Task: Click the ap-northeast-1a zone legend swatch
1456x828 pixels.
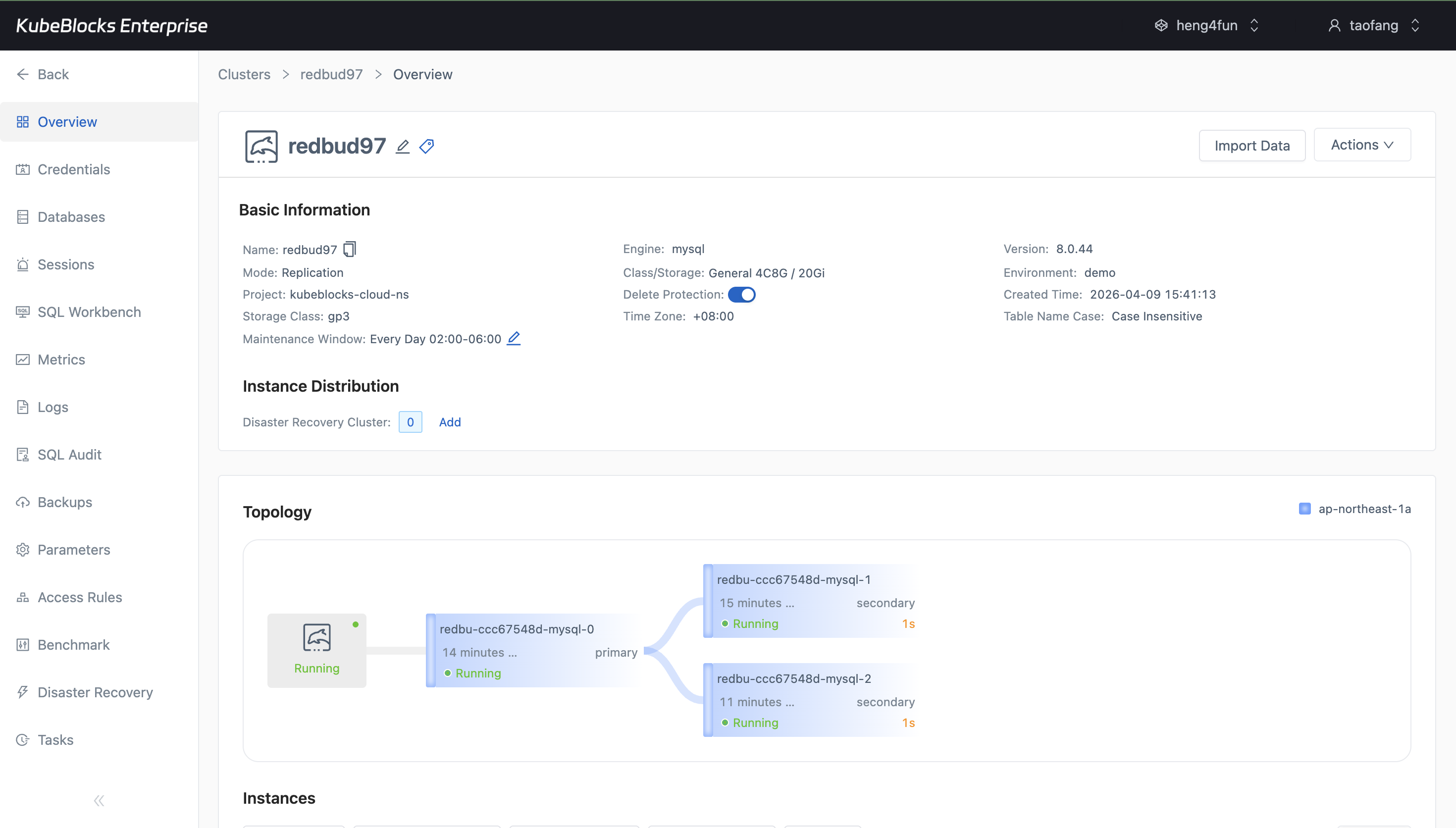Action: pos(1305,509)
